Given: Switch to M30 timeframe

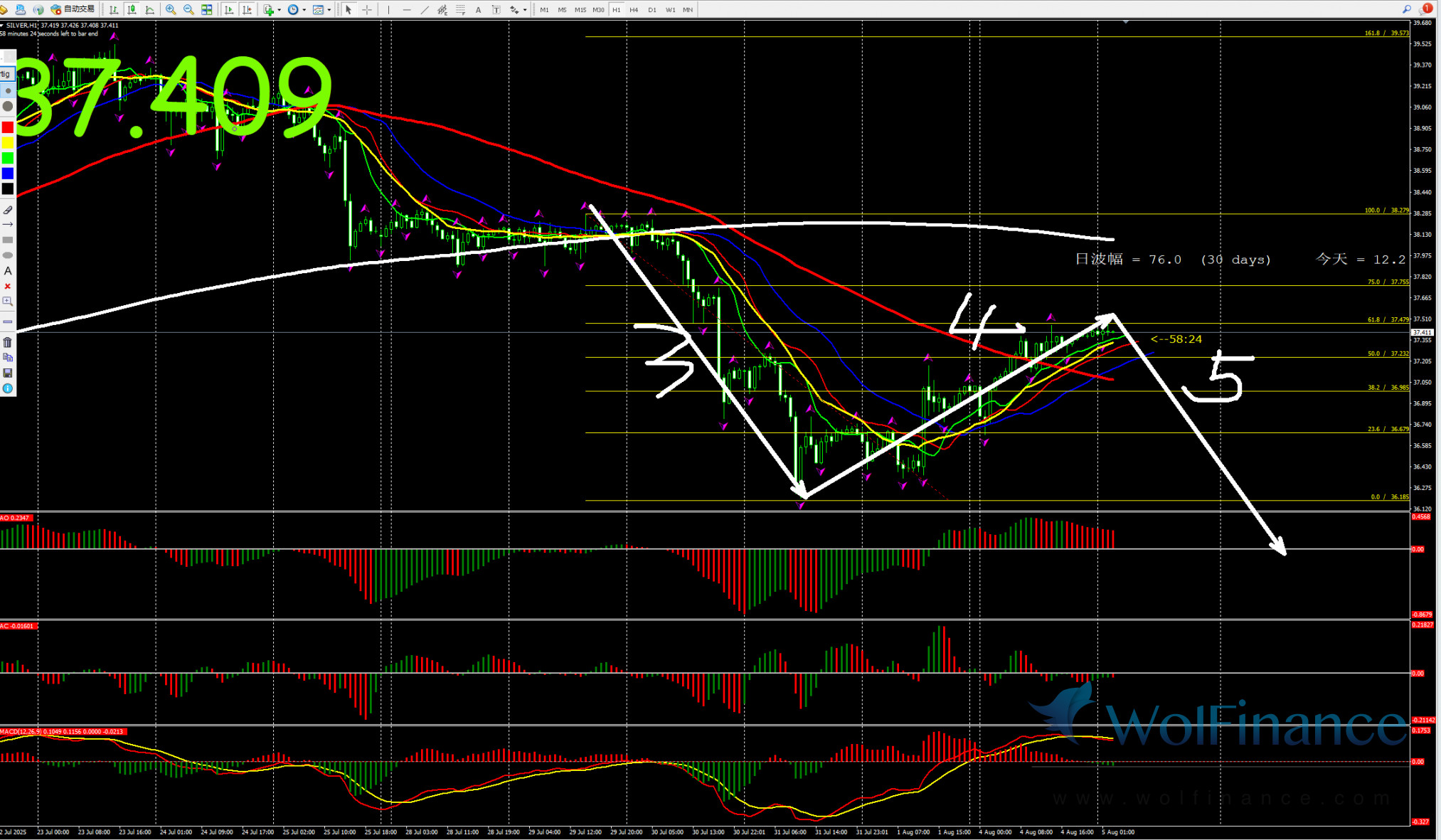Looking at the screenshot, I should coord(598,10).
